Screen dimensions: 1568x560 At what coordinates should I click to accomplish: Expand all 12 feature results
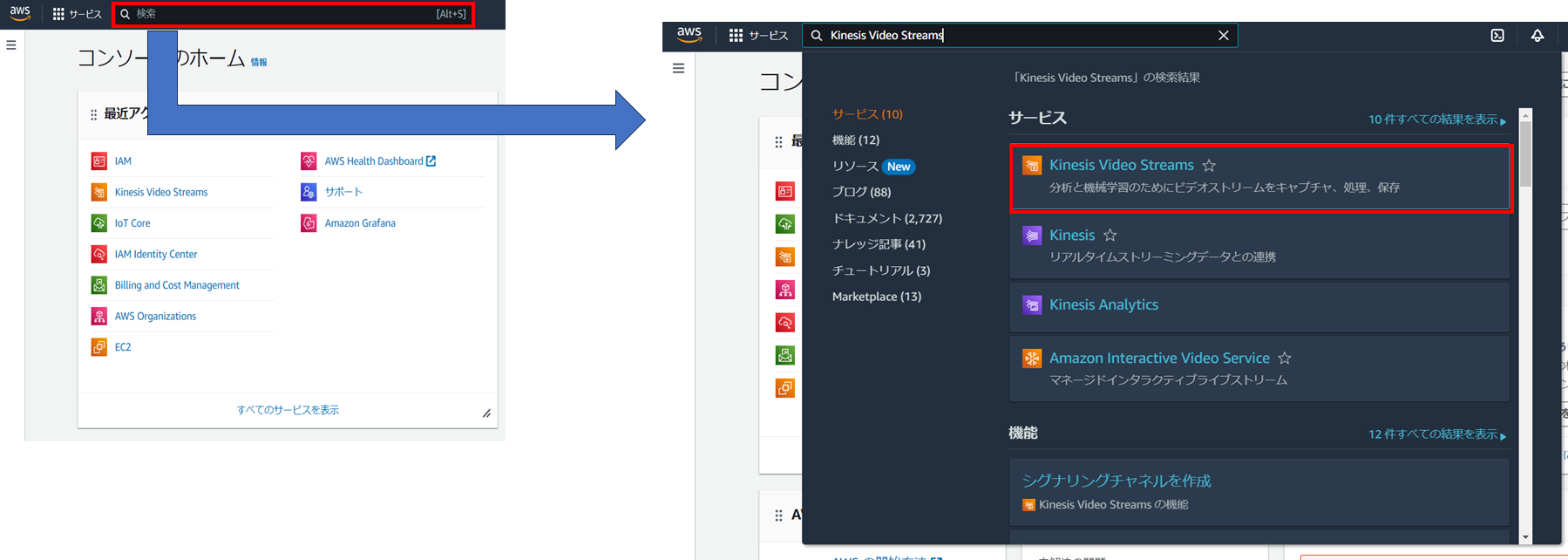coord(1437,434)
